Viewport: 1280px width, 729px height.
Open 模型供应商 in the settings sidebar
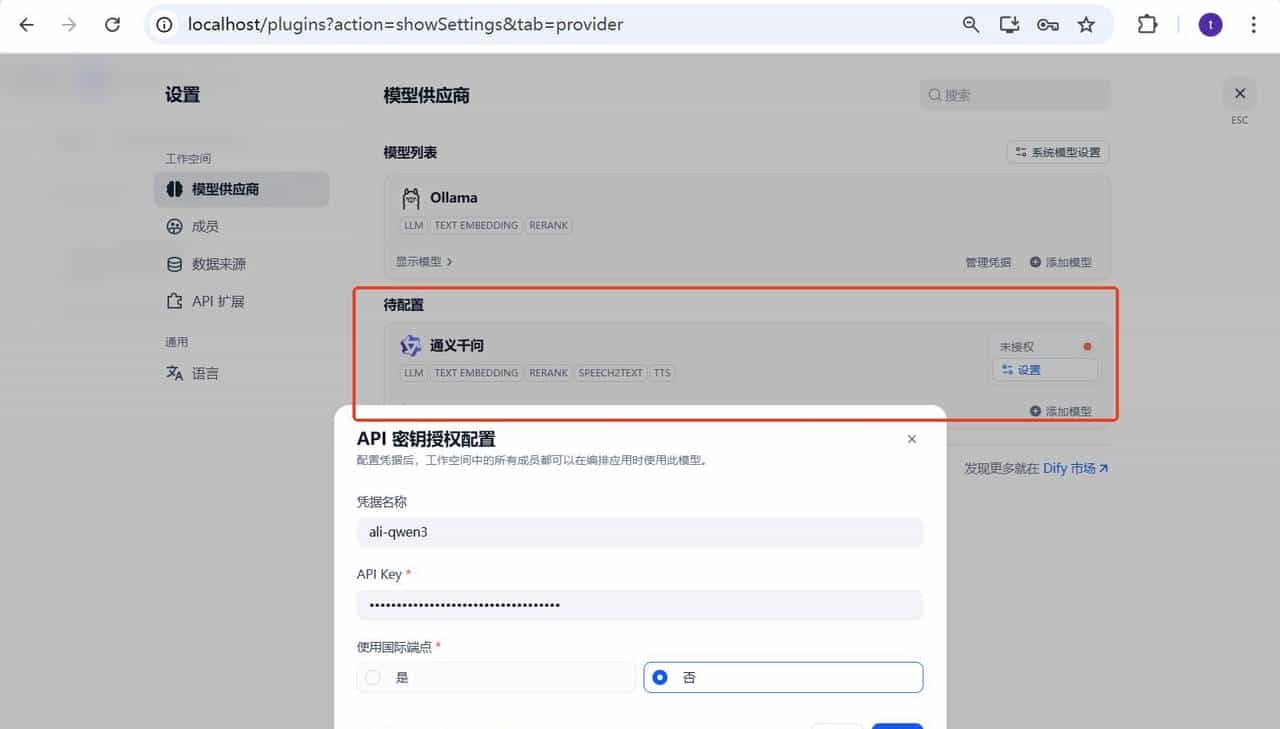tap(241, 189)
